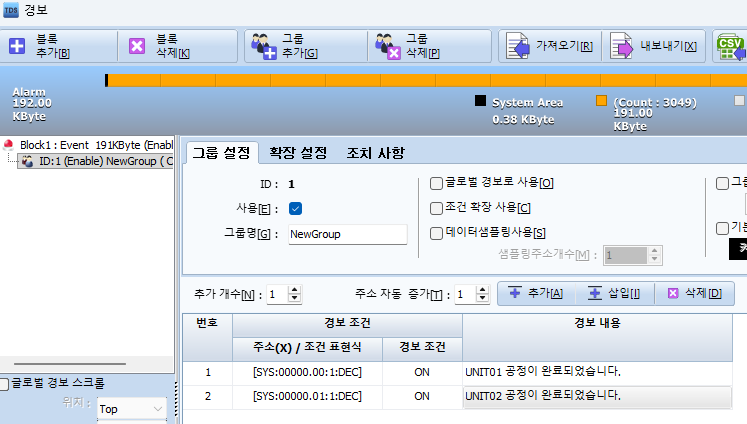Click the Group Add (그룹 추가) icon
This screenshot has width=747, height=424.
point(263,46)
